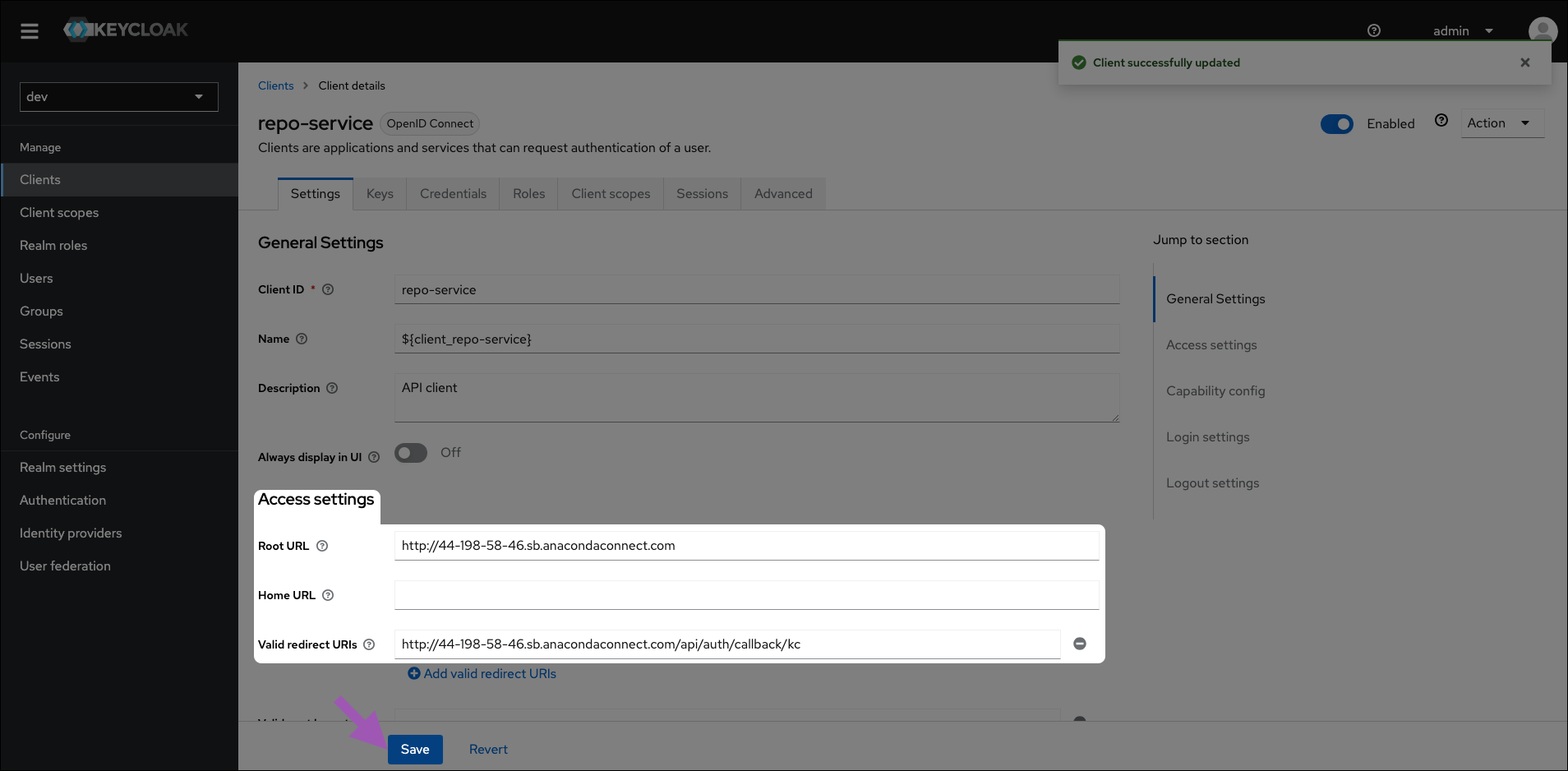Click the Valid redirect URIs help icon
1568x771 pixels.
(369, 644)
